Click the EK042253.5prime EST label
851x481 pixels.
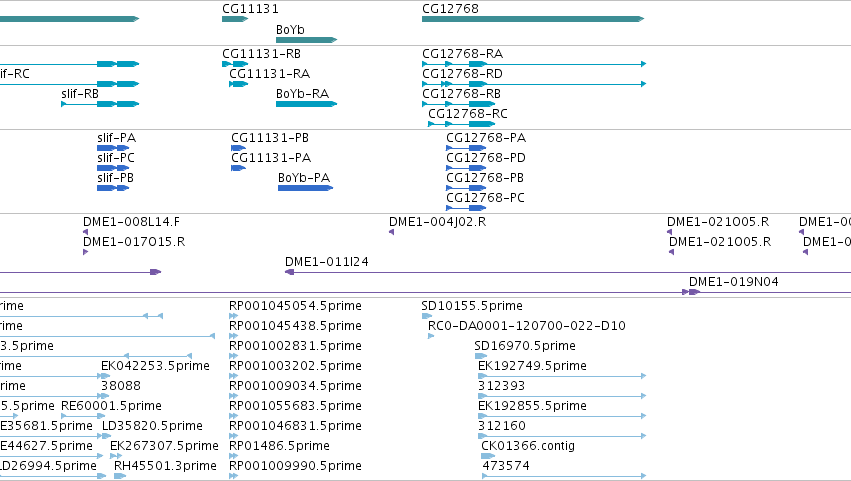pos(155,366)
